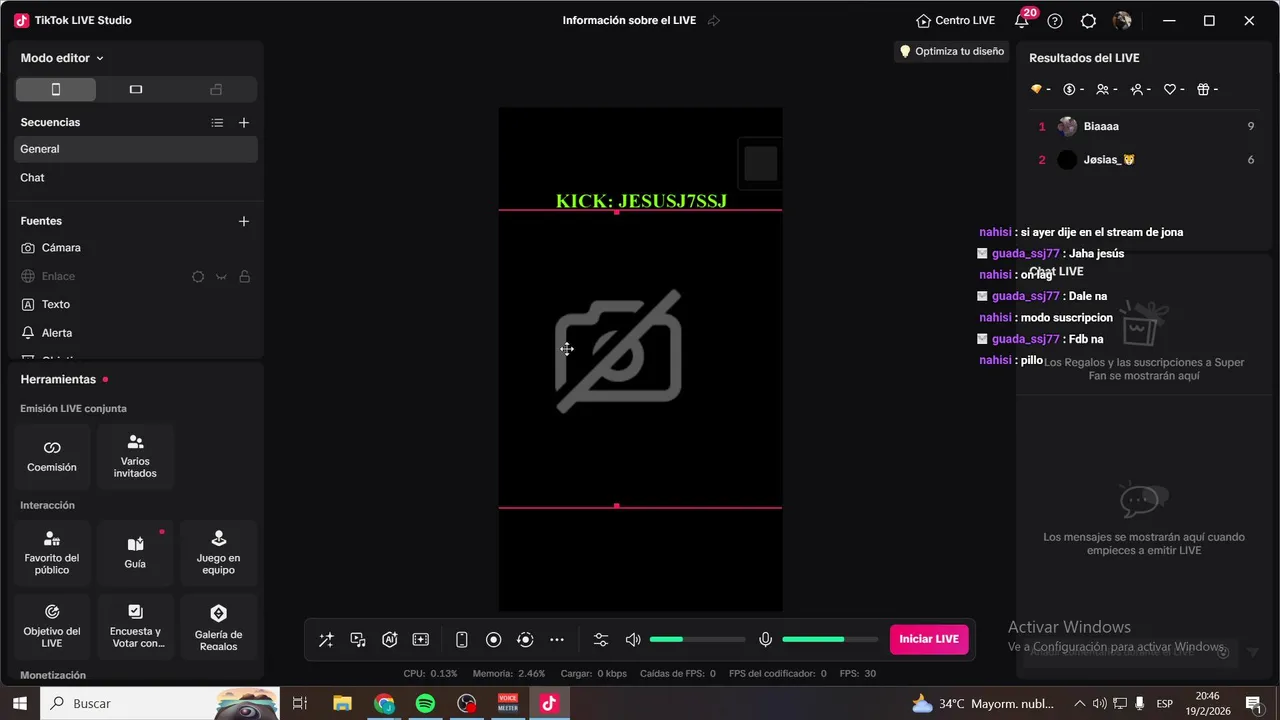The width and height of the screenshot is (1280, 720).
Task: Open the help question mark icon
Action: 1055,21
